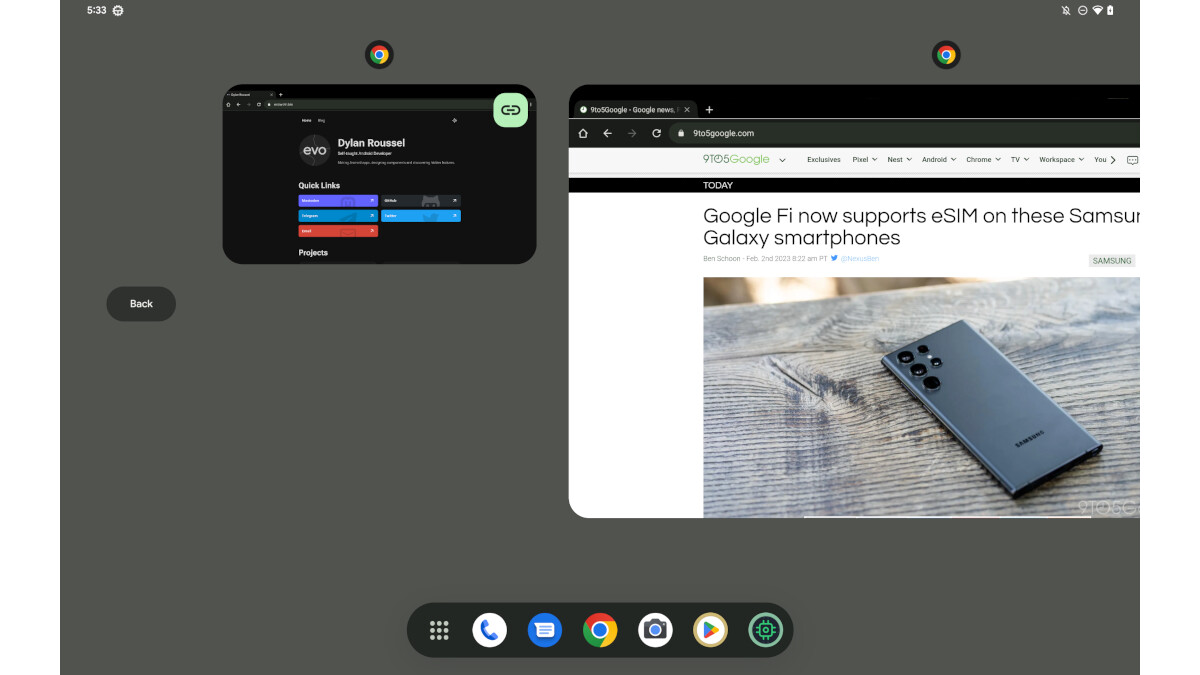Screen dimensions: 1200x675
Task: Select the Dylan Roussel task thumbnail
Action: 379,190
